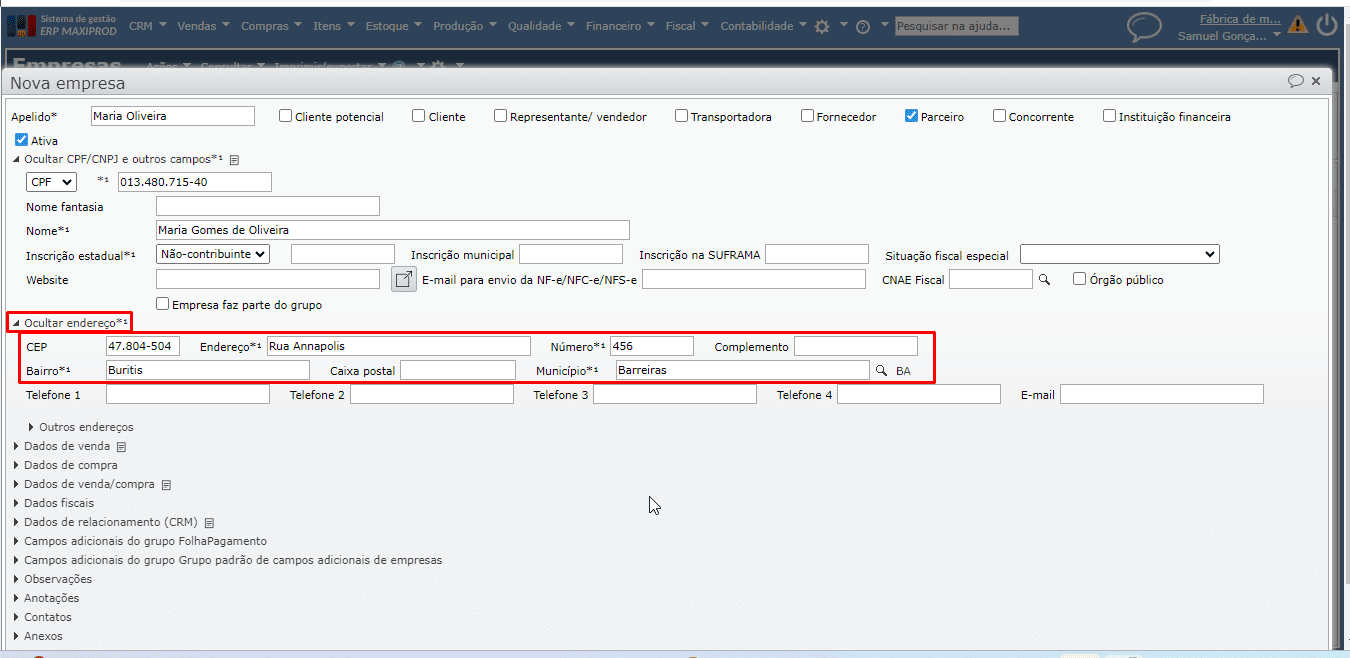This screenshot has height=658, width=1350.
Task: Click the power logout icon
Action: (x=1327, y=25)
